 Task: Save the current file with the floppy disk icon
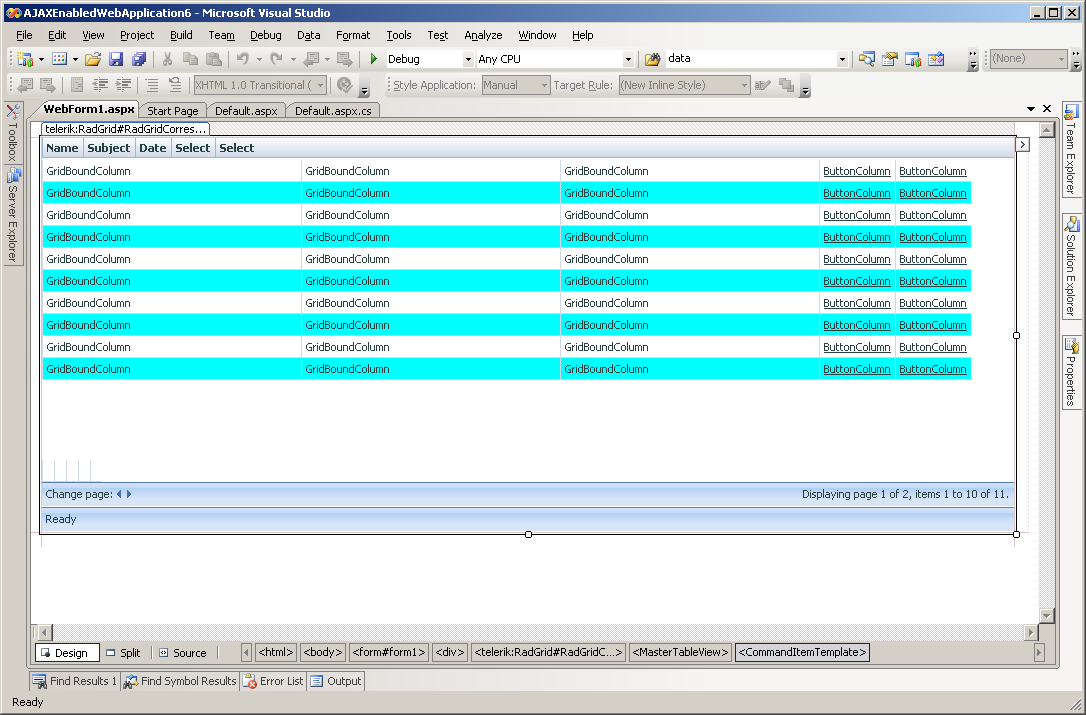116,59
